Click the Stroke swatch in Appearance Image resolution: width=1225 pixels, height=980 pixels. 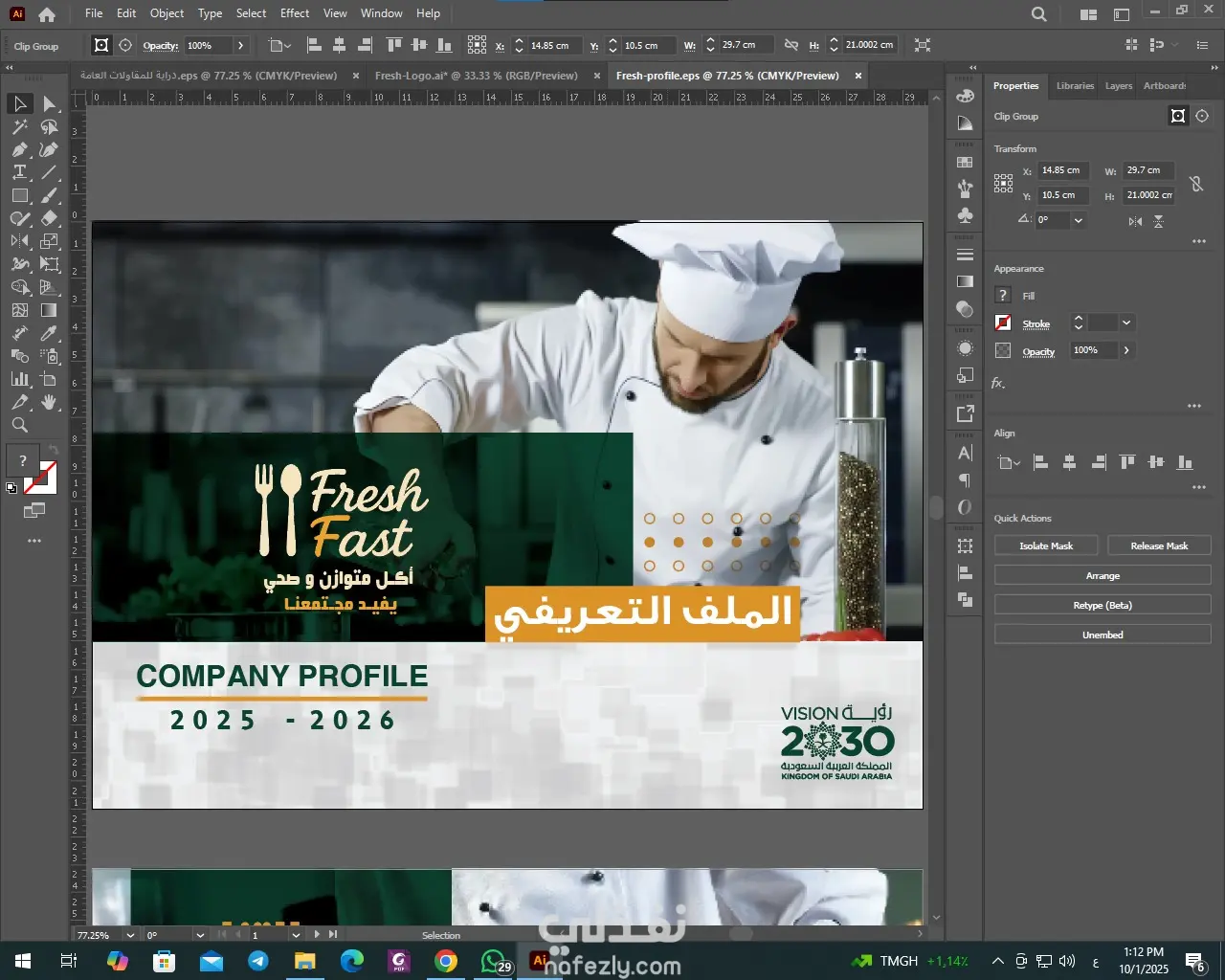(1003, 323)
